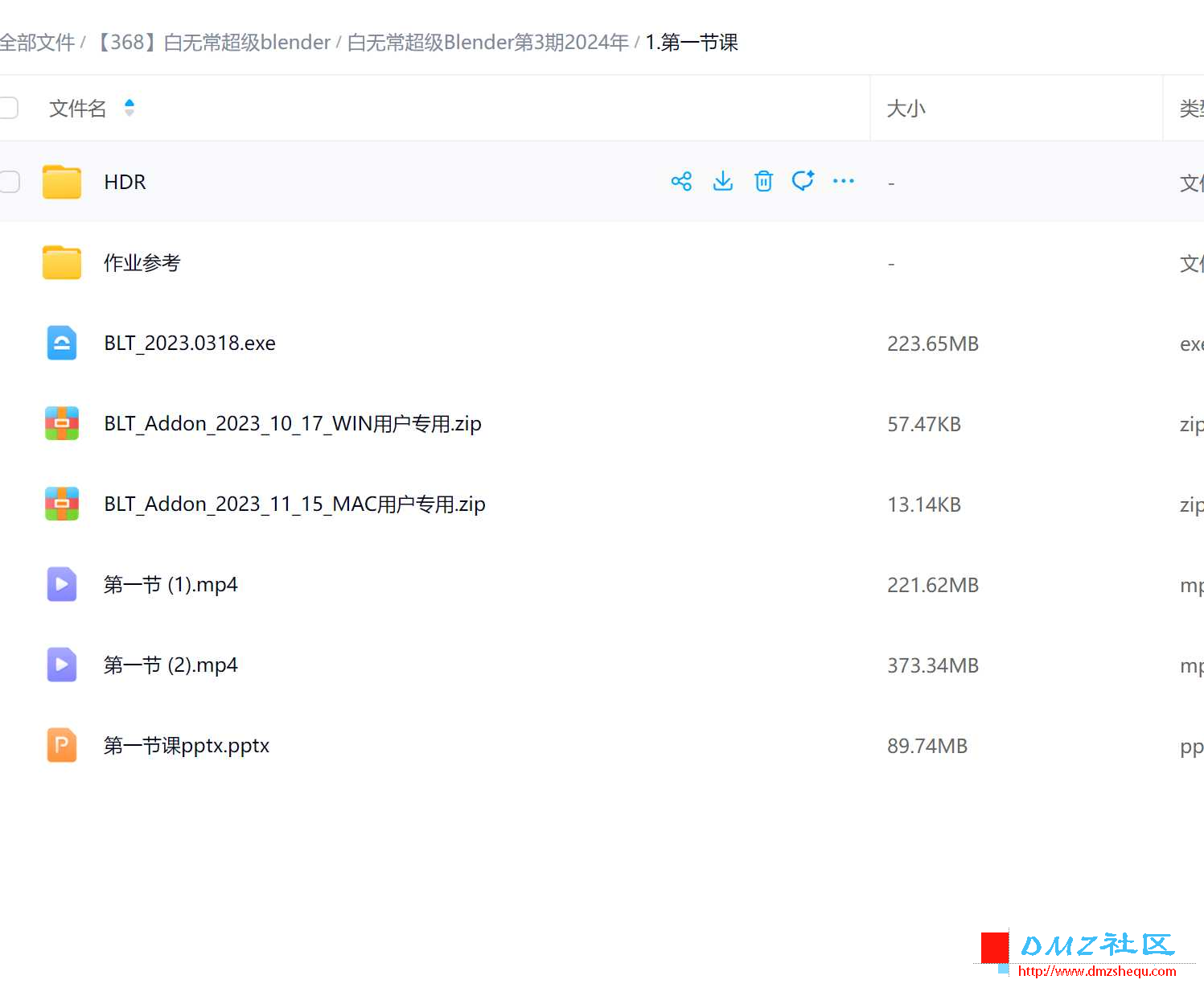This screenshot has width=1204, height=988.
Task: Click size value 57.47KB
Action: tap(924, 424)
